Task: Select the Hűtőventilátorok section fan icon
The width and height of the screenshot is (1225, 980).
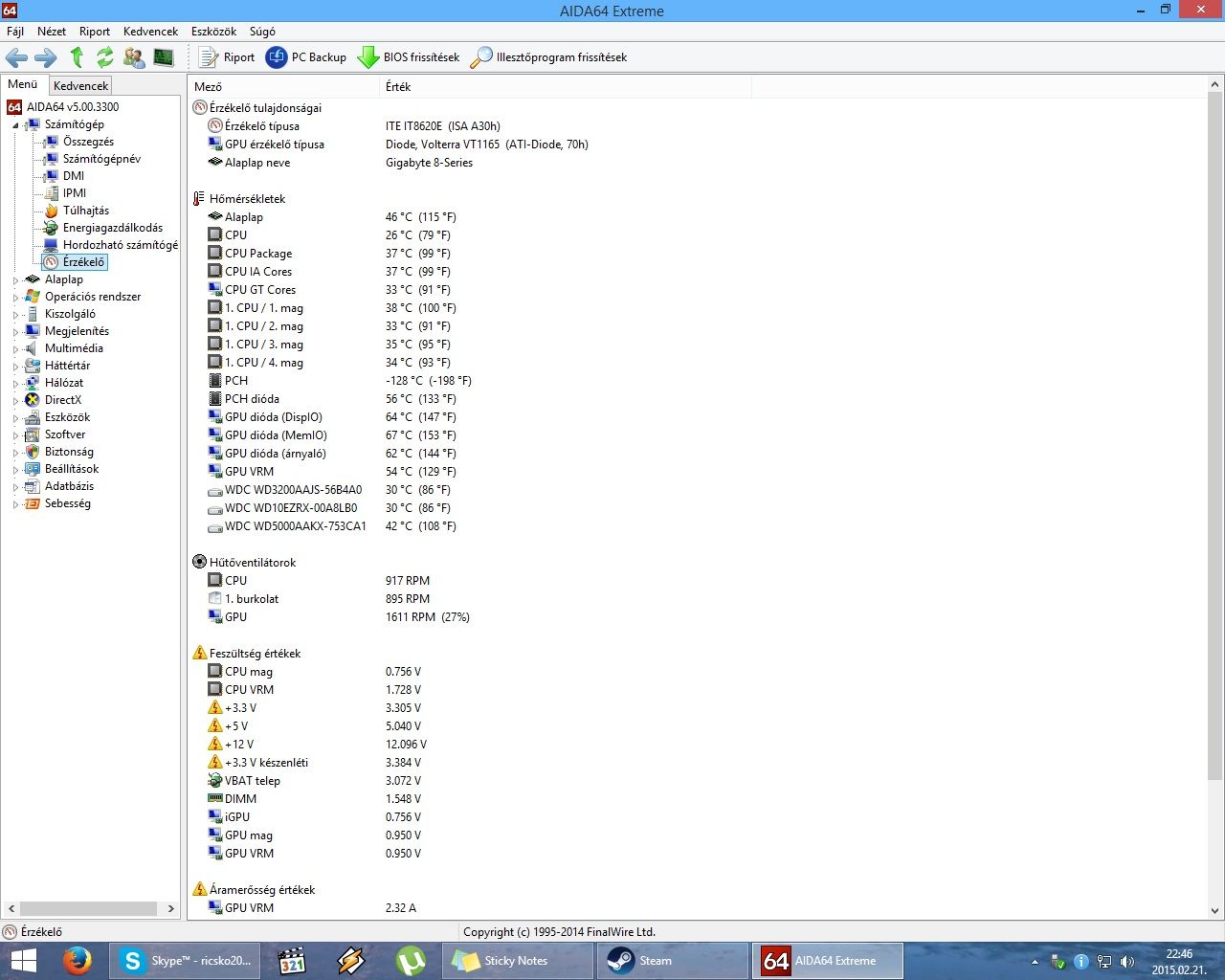Action: pos(199,563)
